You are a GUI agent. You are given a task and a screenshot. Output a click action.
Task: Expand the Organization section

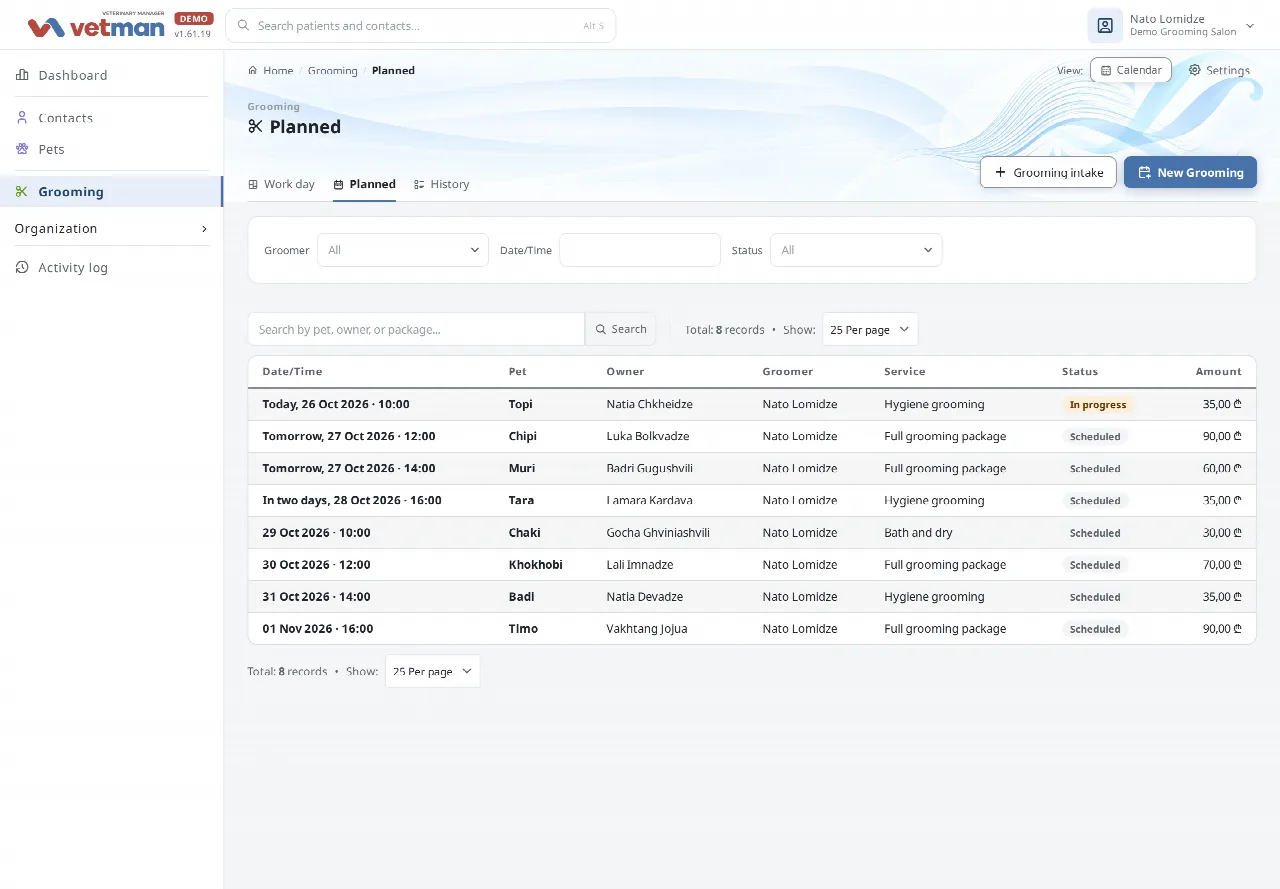click(111, 228)
